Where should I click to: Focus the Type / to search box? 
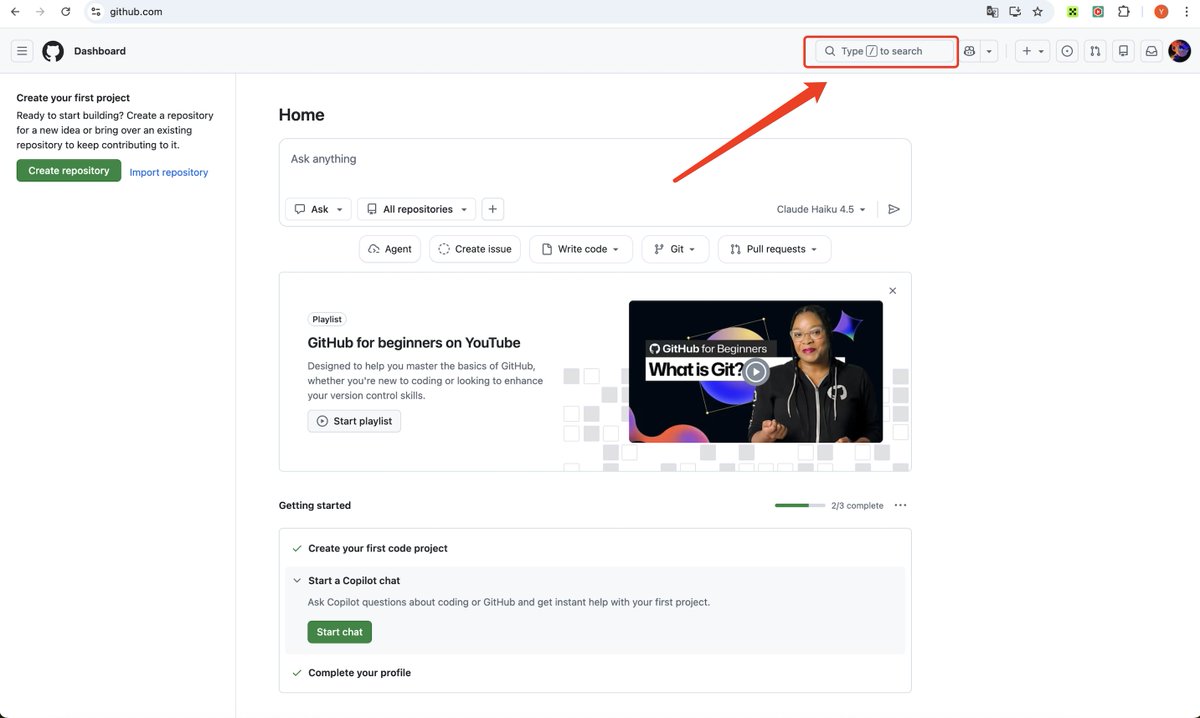pos(882,51)
